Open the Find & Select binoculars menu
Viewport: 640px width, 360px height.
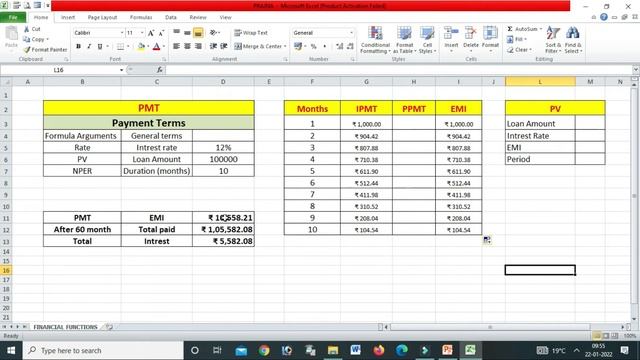click(573, 40)
